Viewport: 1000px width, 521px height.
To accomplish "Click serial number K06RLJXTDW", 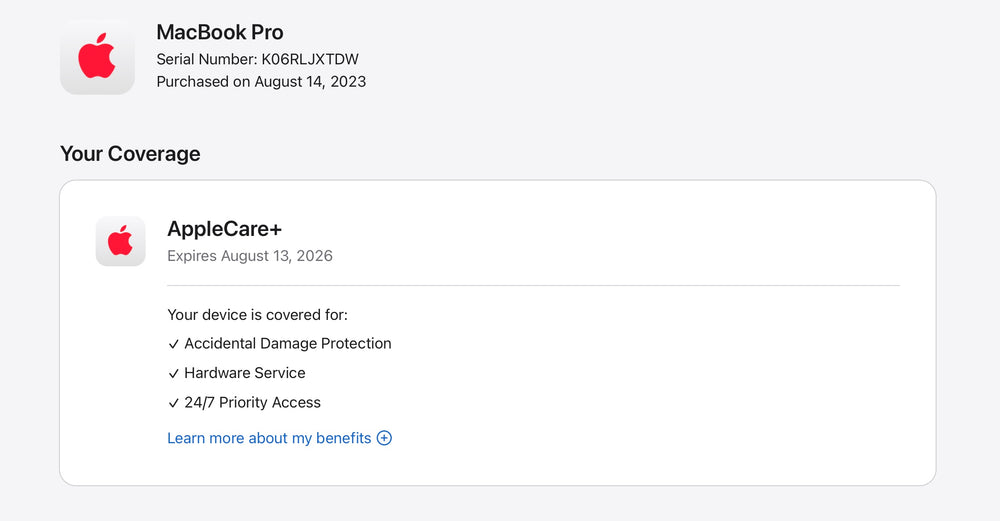I will pos(310,59).
